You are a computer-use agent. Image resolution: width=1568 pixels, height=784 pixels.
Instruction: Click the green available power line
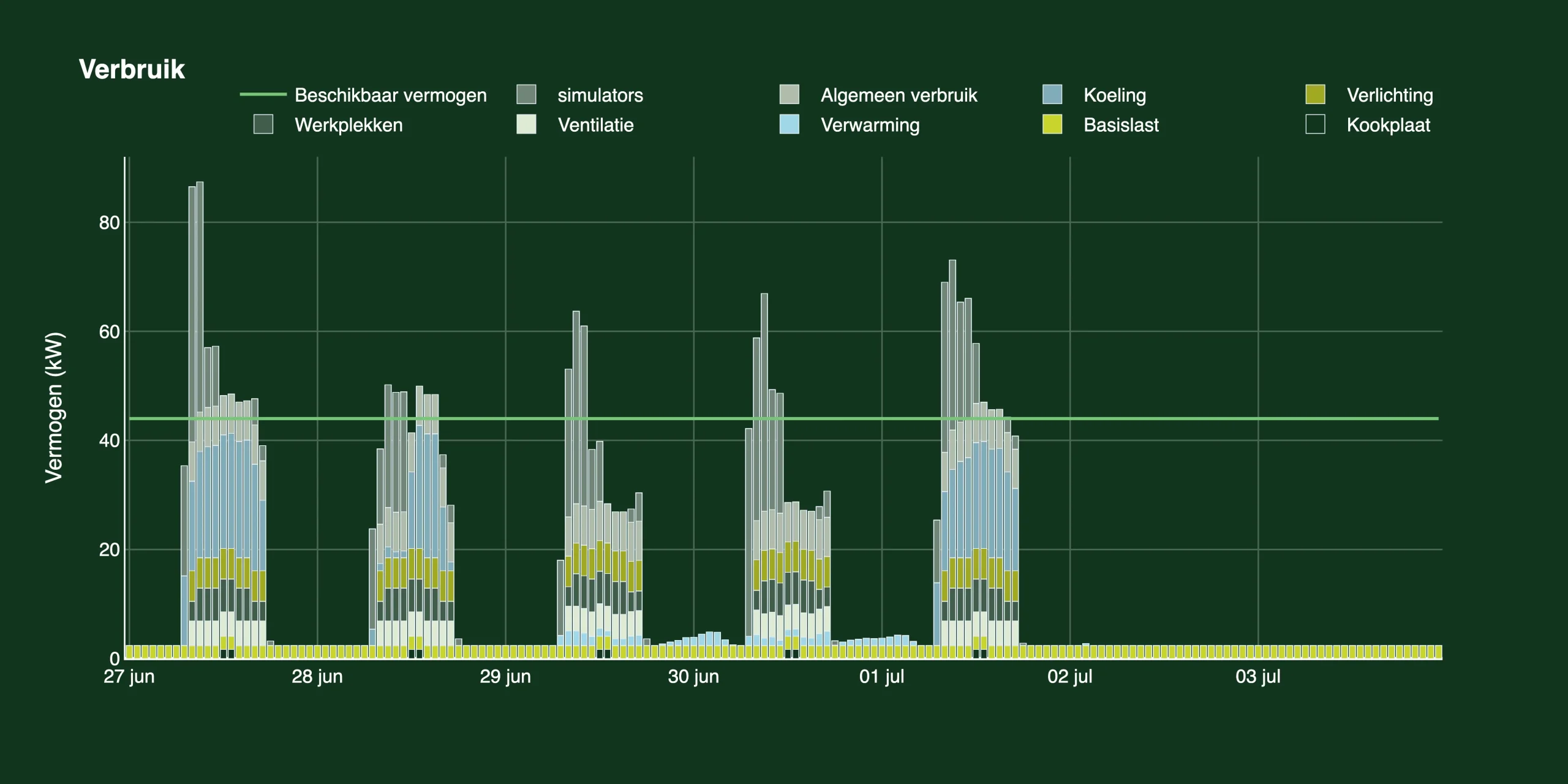coord(1164,418)
